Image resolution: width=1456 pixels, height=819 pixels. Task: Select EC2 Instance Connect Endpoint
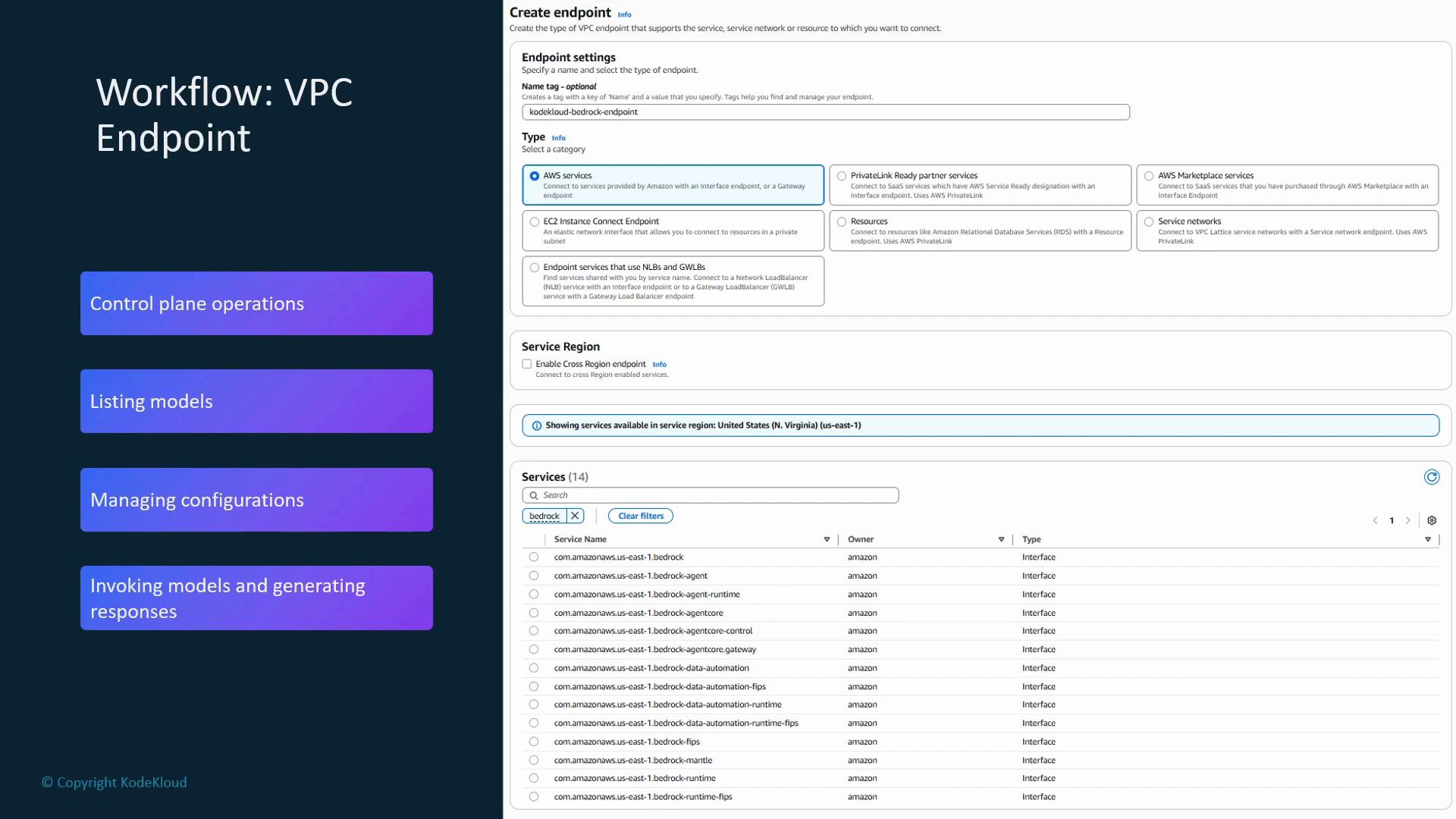click(x=535, y=222)
